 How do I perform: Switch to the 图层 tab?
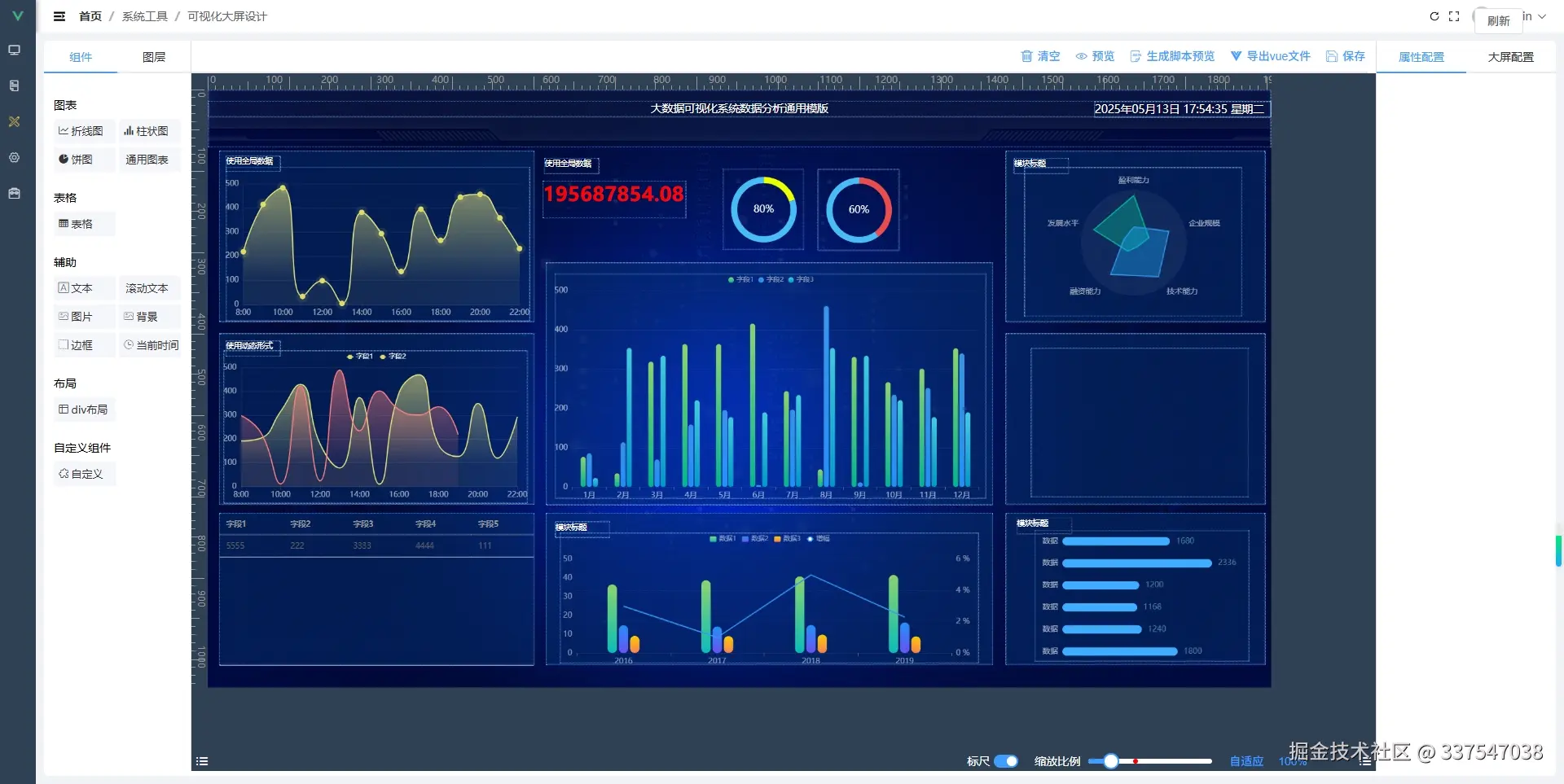(154, 57)
